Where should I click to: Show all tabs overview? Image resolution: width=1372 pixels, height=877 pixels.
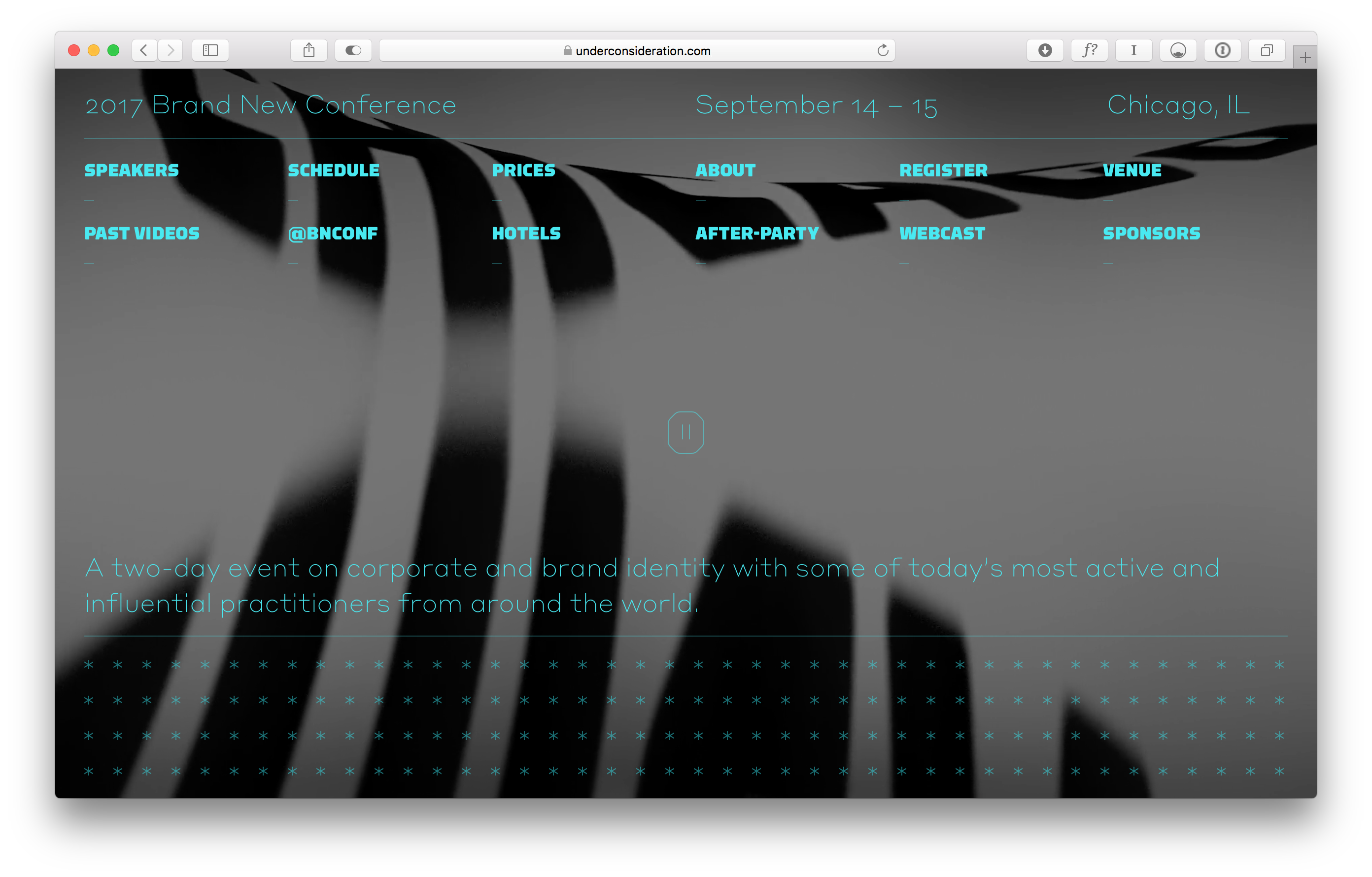pos(1266,51)
